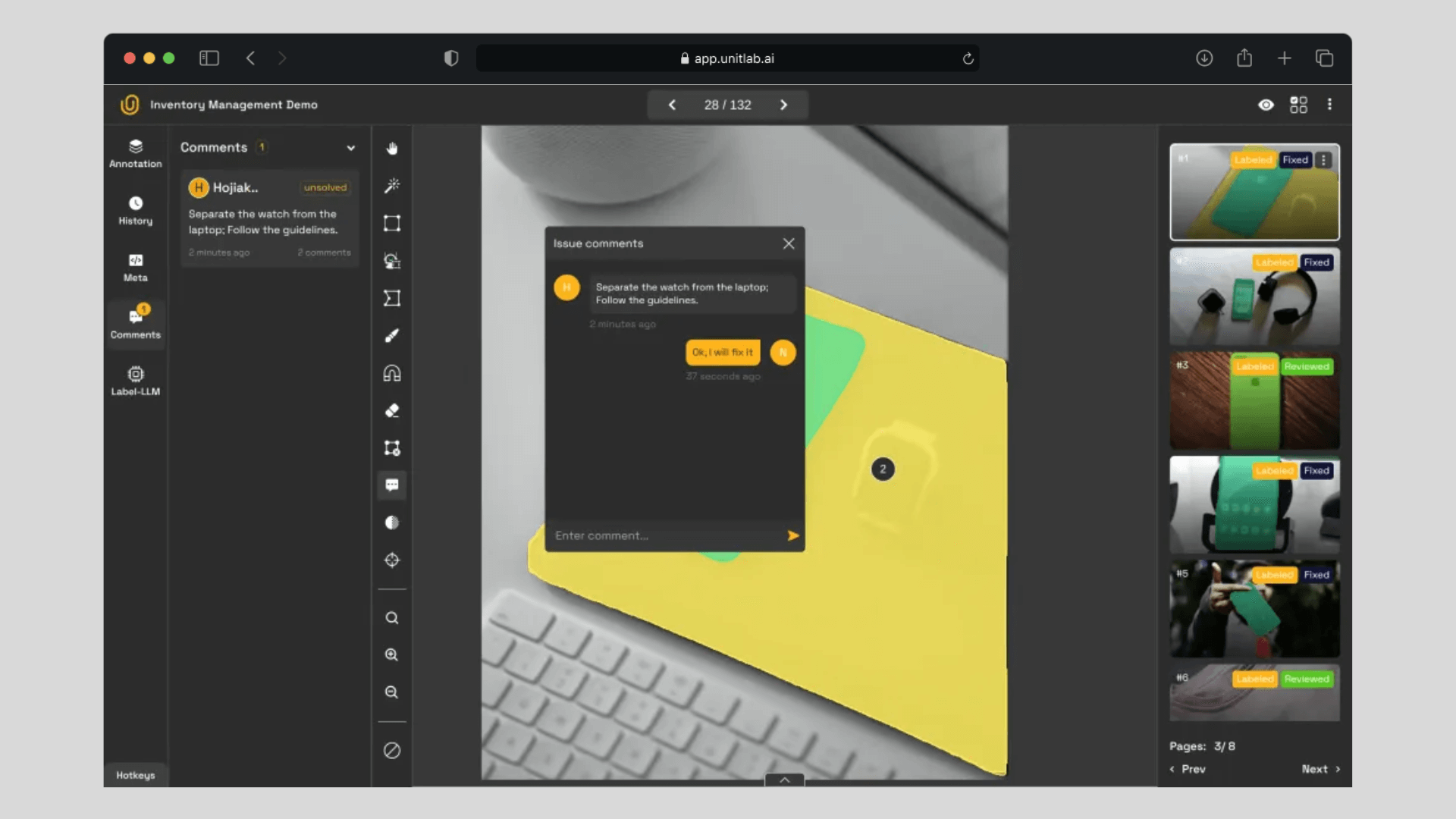
Task: Toggle annotation visibility eye icon
Action: (1266, 105)
